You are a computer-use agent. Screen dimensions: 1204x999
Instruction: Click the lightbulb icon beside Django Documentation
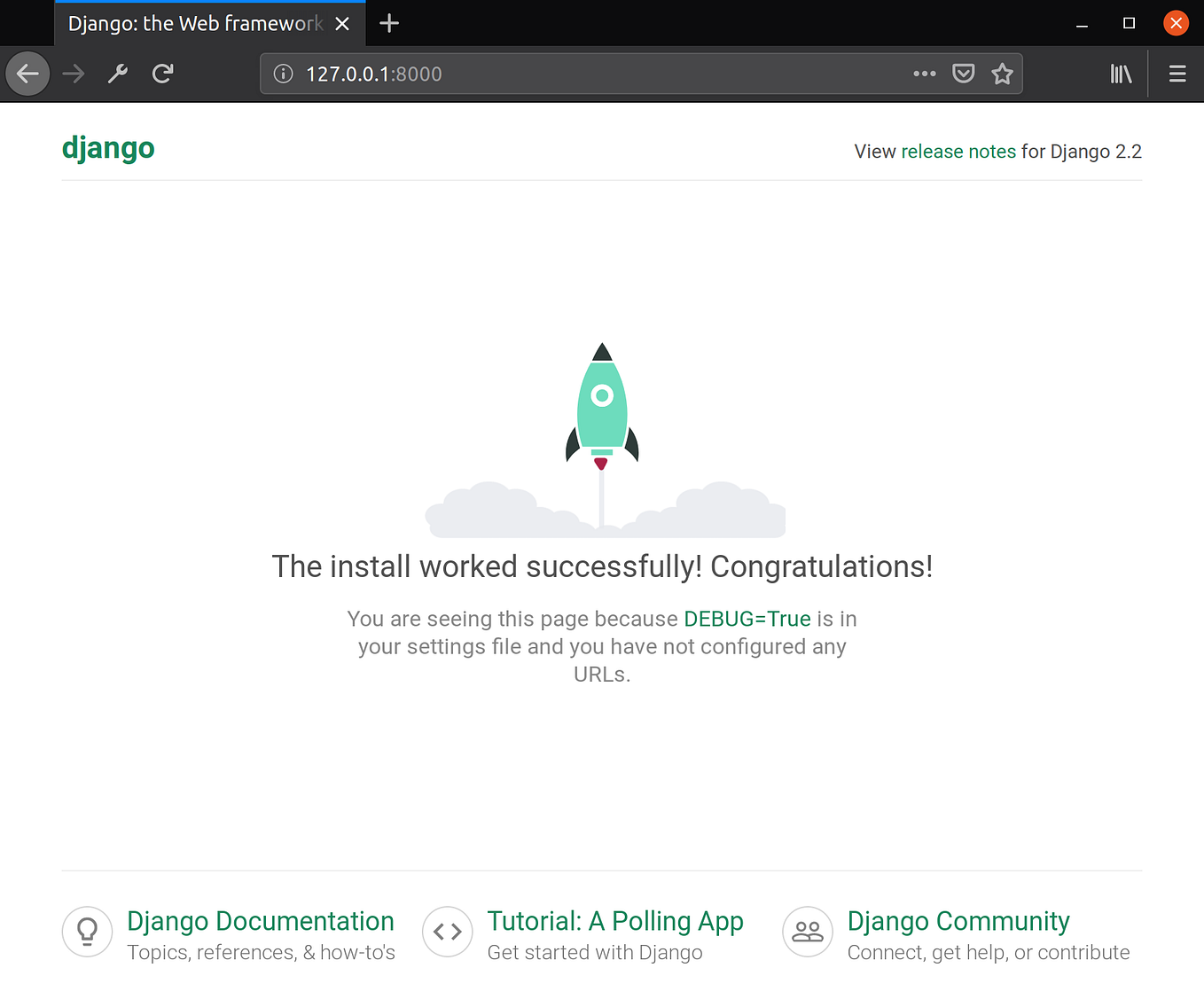87,932
